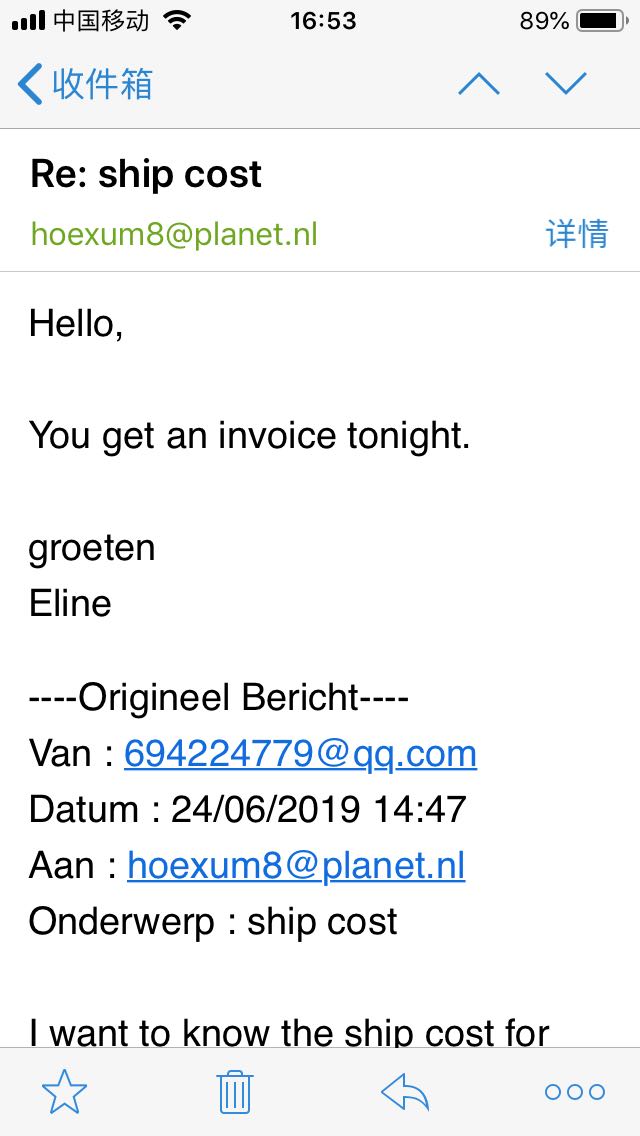
Task: Tap the reply arrow icon
Action: [405, 1092]
